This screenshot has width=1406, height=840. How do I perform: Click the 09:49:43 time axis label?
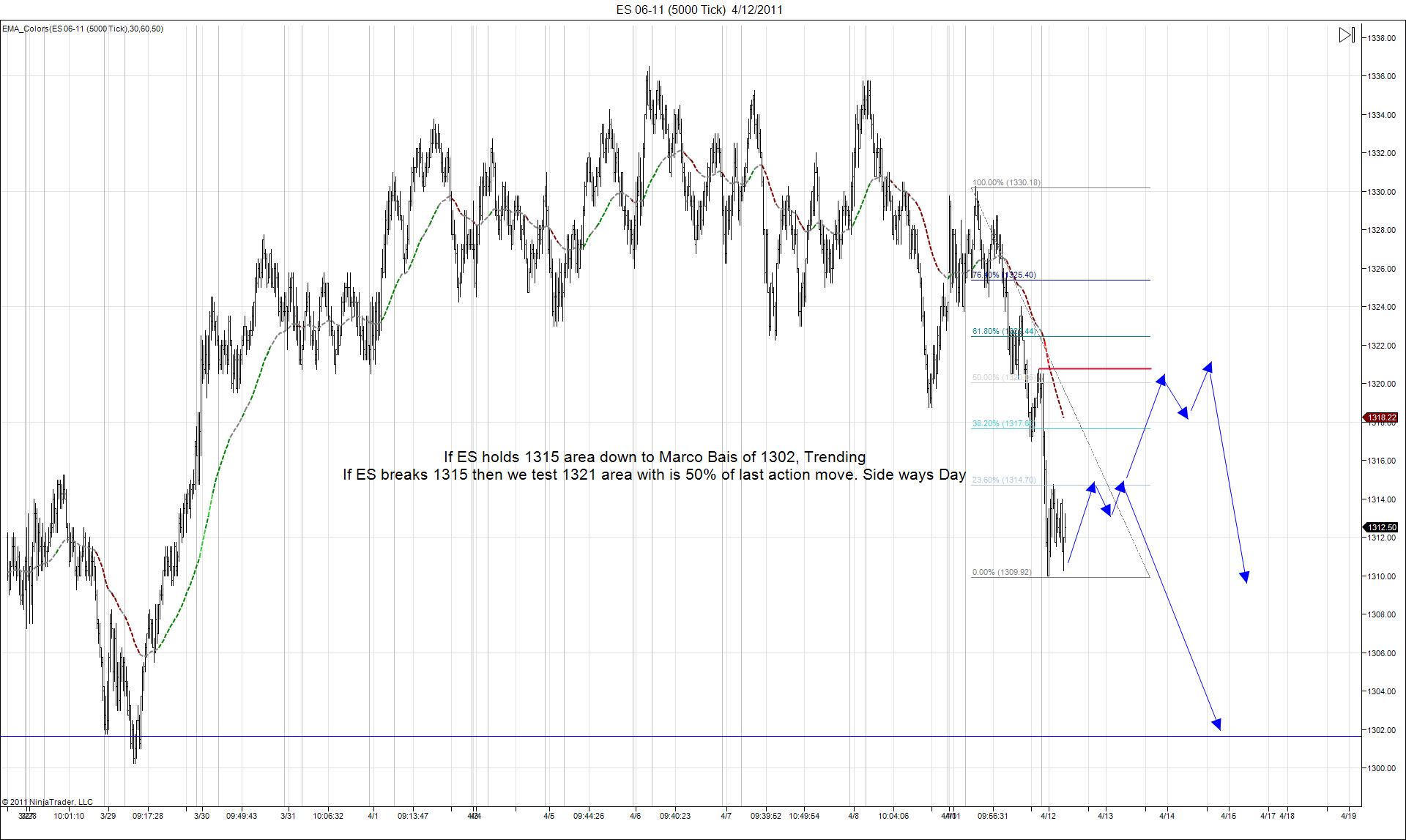point(241,815)
